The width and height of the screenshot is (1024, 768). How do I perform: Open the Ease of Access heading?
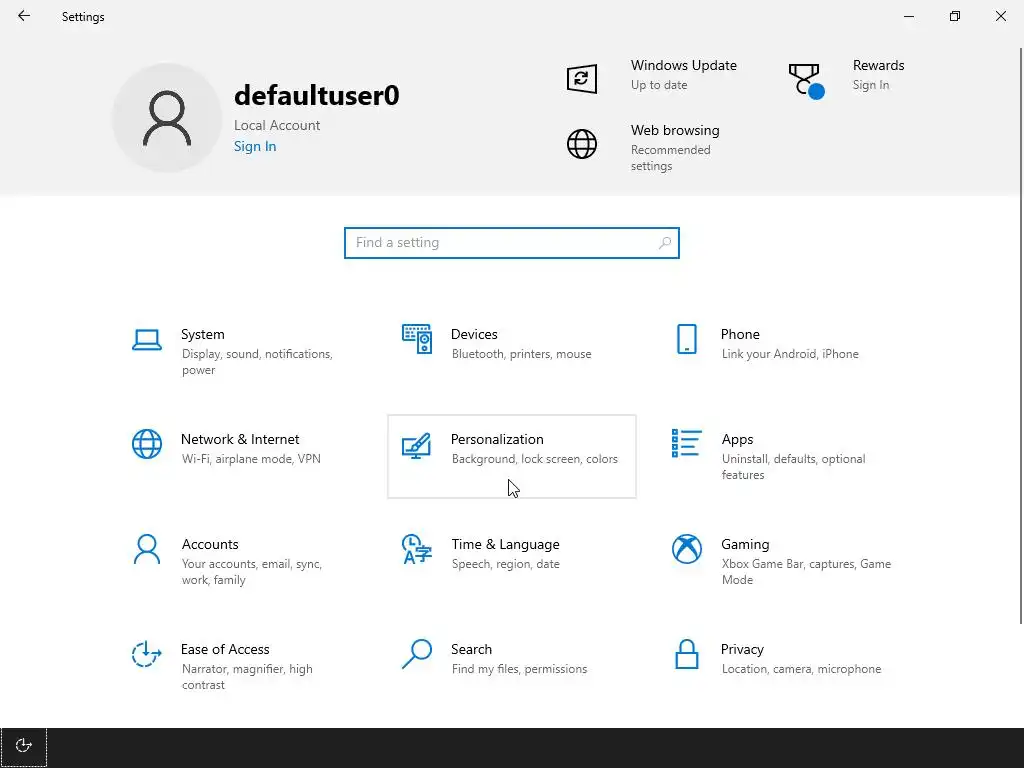pos(225,649)
